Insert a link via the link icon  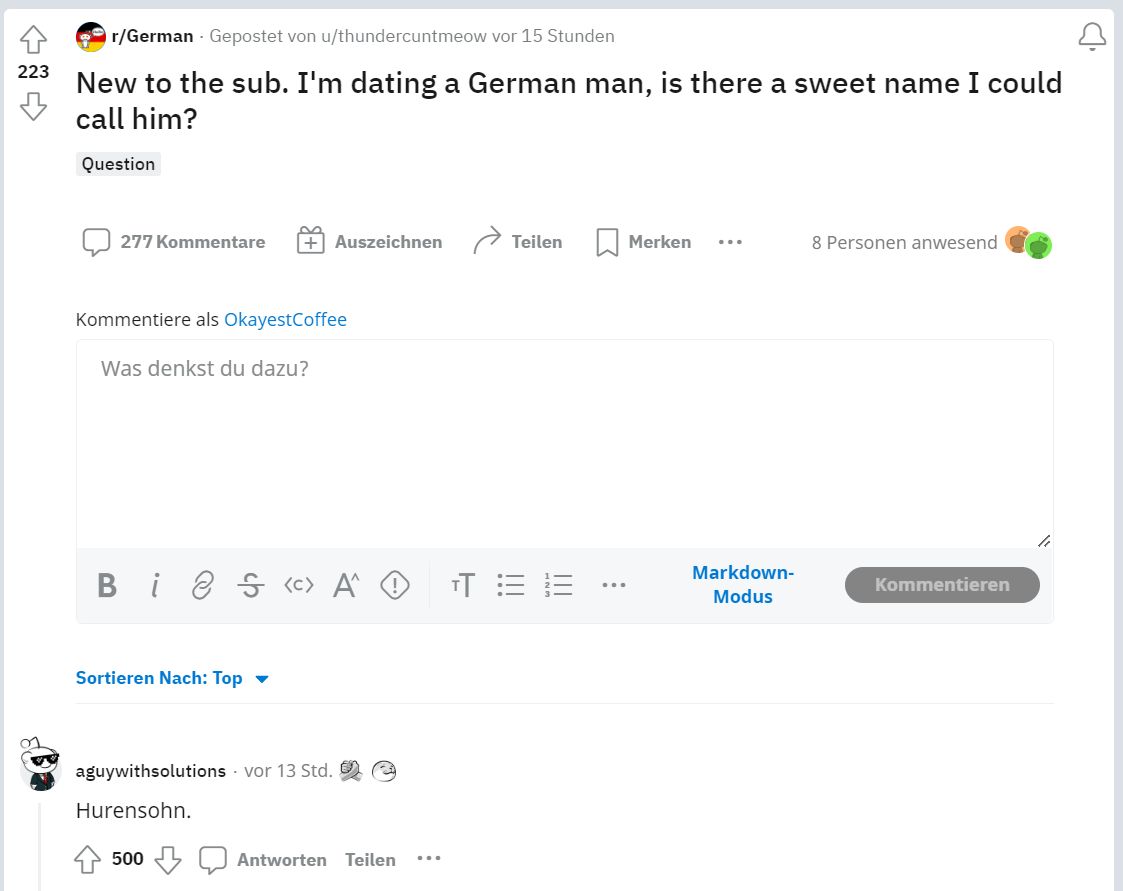(x=202, y=585)
